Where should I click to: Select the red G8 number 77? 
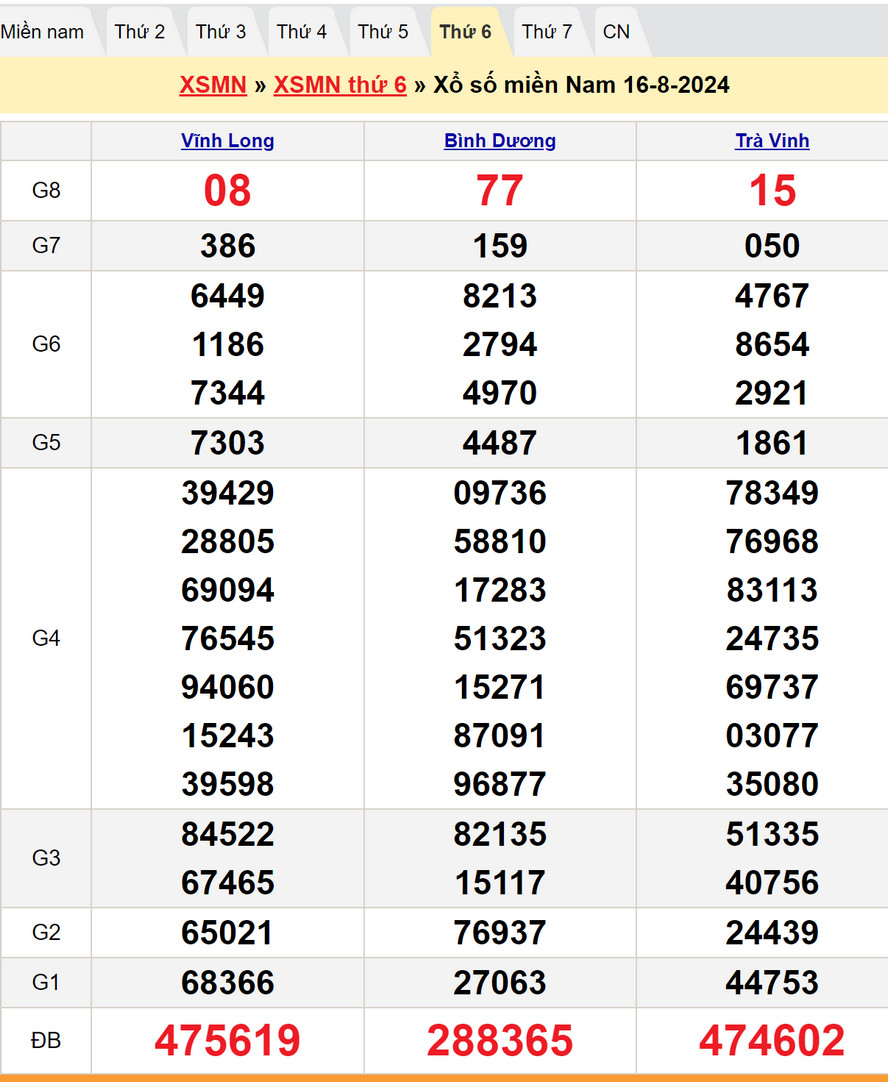[x=500, y=191]
